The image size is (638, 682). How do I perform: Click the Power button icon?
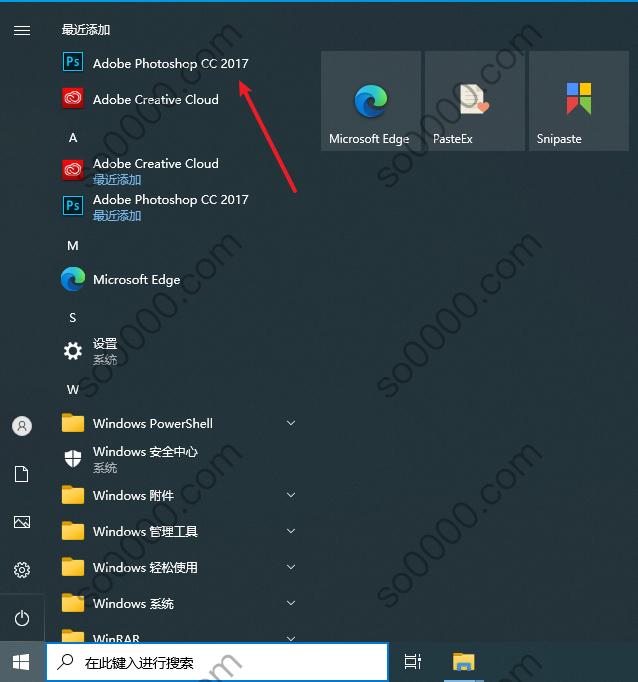click(22, 618)
